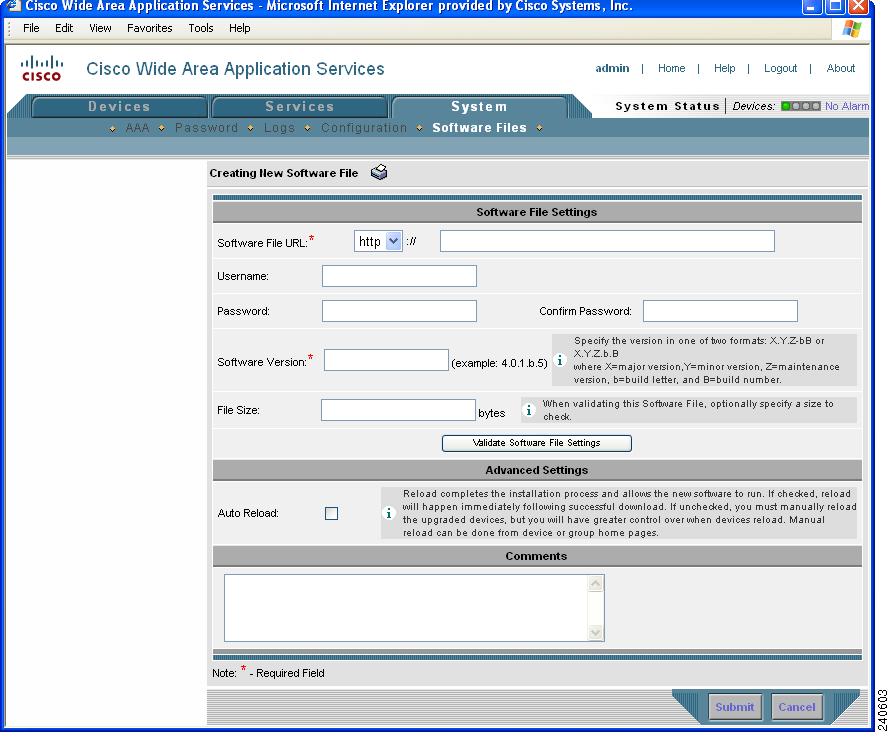Screen dimensions: 890x744
Task: Click the info icon beside Software Version hint
Action: coord(560,360)
